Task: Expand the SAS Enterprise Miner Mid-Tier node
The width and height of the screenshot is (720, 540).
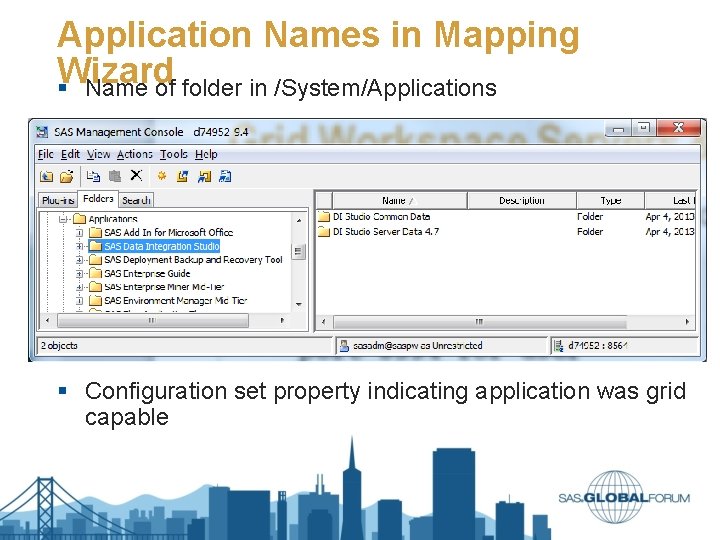Action: [x=79, y=287]
